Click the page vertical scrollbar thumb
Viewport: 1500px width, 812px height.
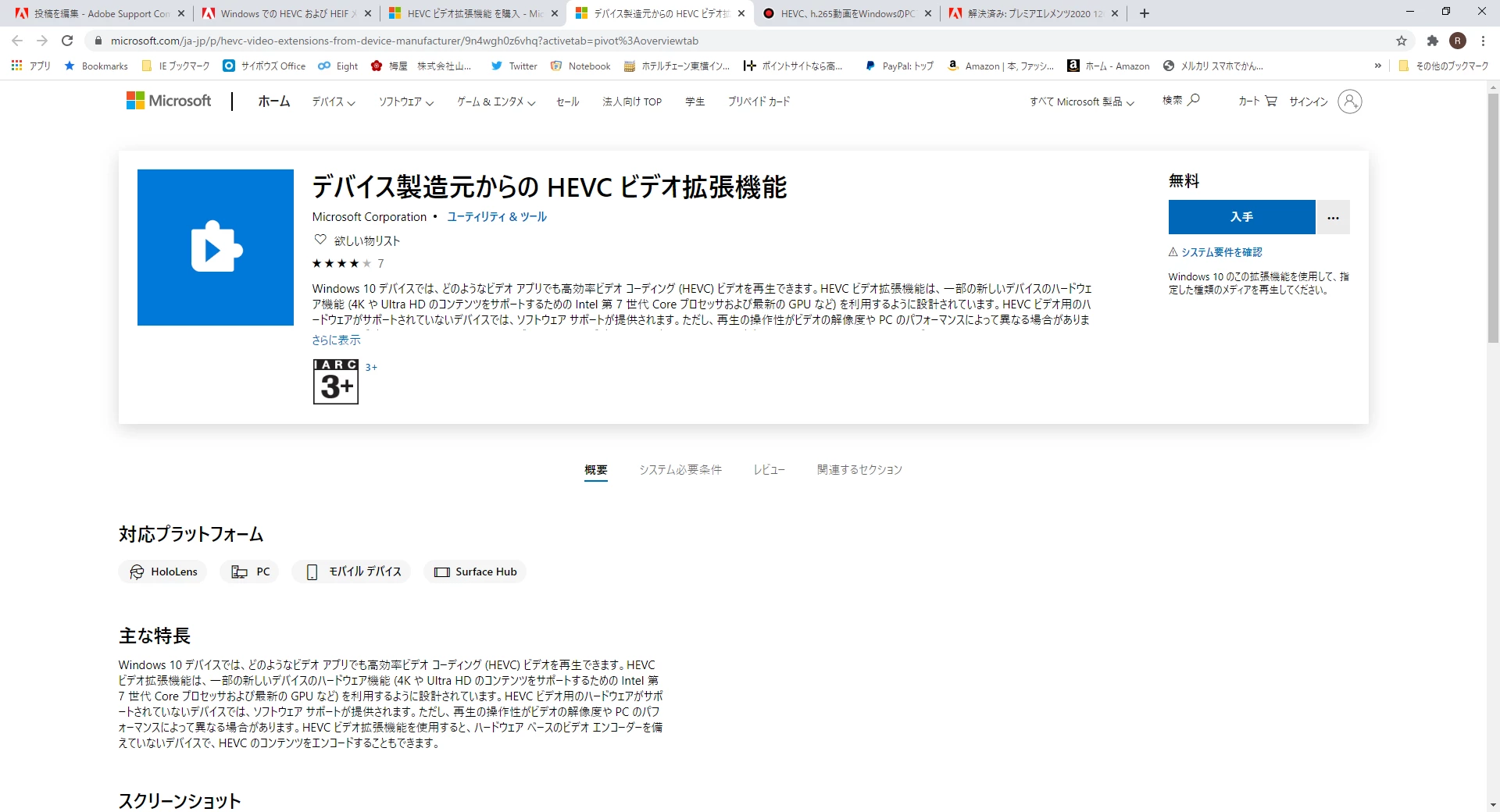tap(1493, 219)
